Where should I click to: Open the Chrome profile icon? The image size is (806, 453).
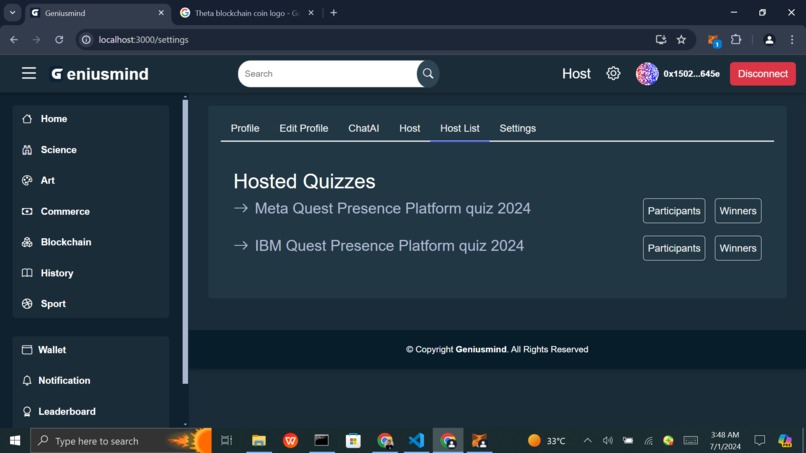769,40
